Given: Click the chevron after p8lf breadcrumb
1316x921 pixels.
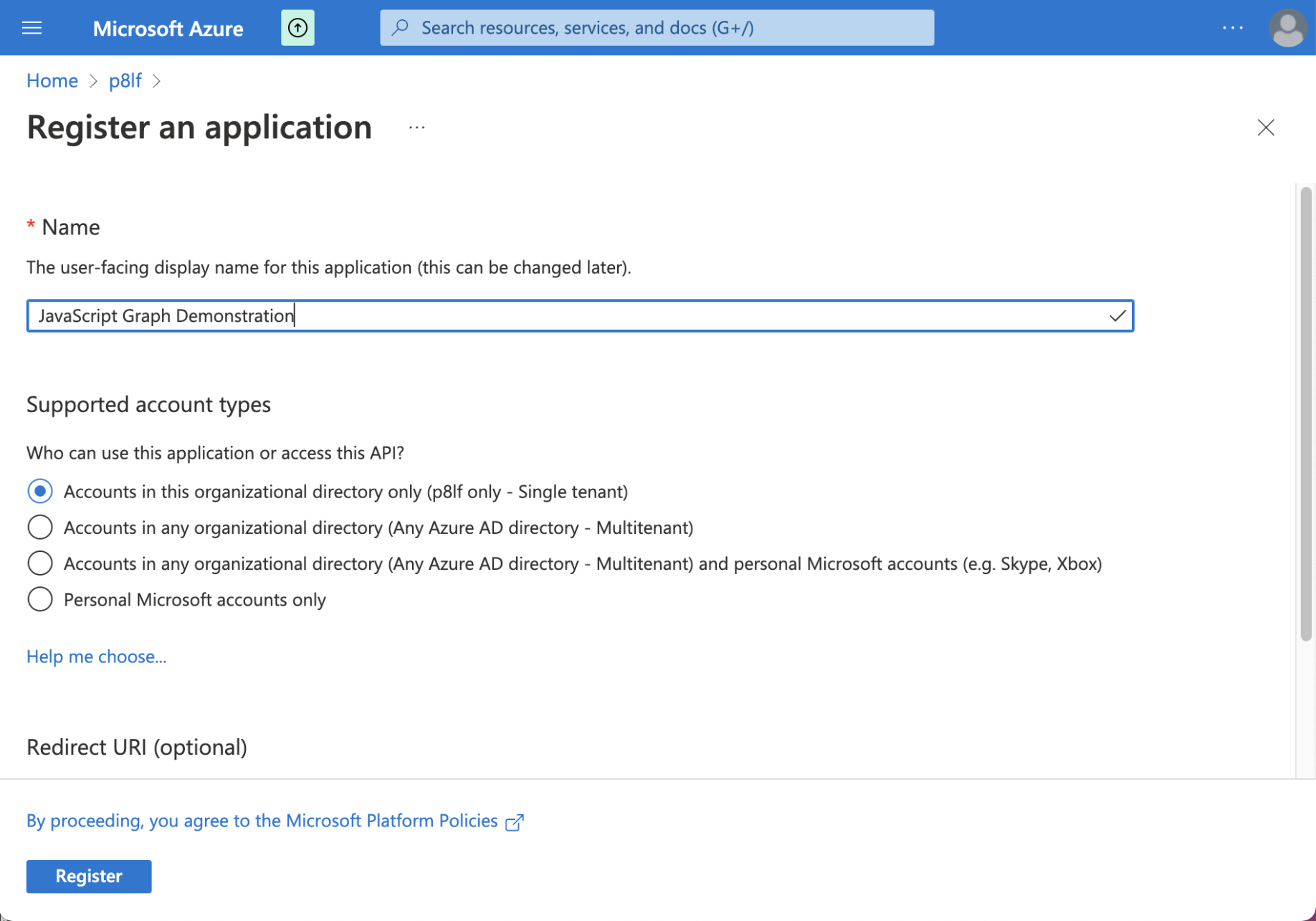Looking at the screenshot, I should click(x=157, y=81).
